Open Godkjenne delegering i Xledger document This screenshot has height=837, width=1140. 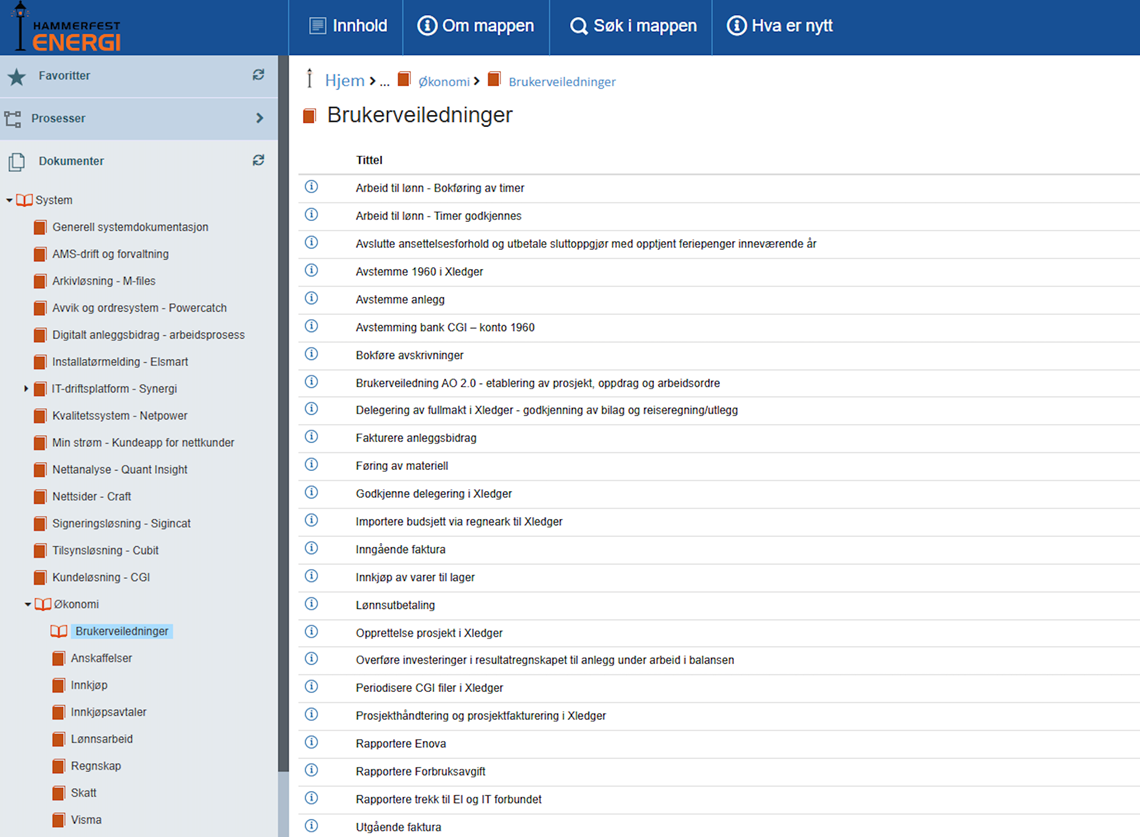pyautogui.click(x=433, y=494)
